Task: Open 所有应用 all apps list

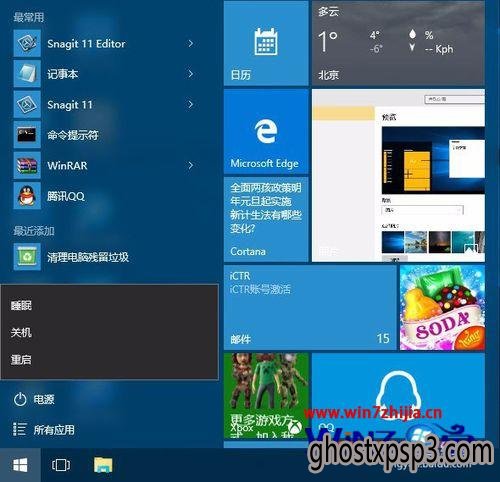Action: pyautogui.click(x=54, y=430)
